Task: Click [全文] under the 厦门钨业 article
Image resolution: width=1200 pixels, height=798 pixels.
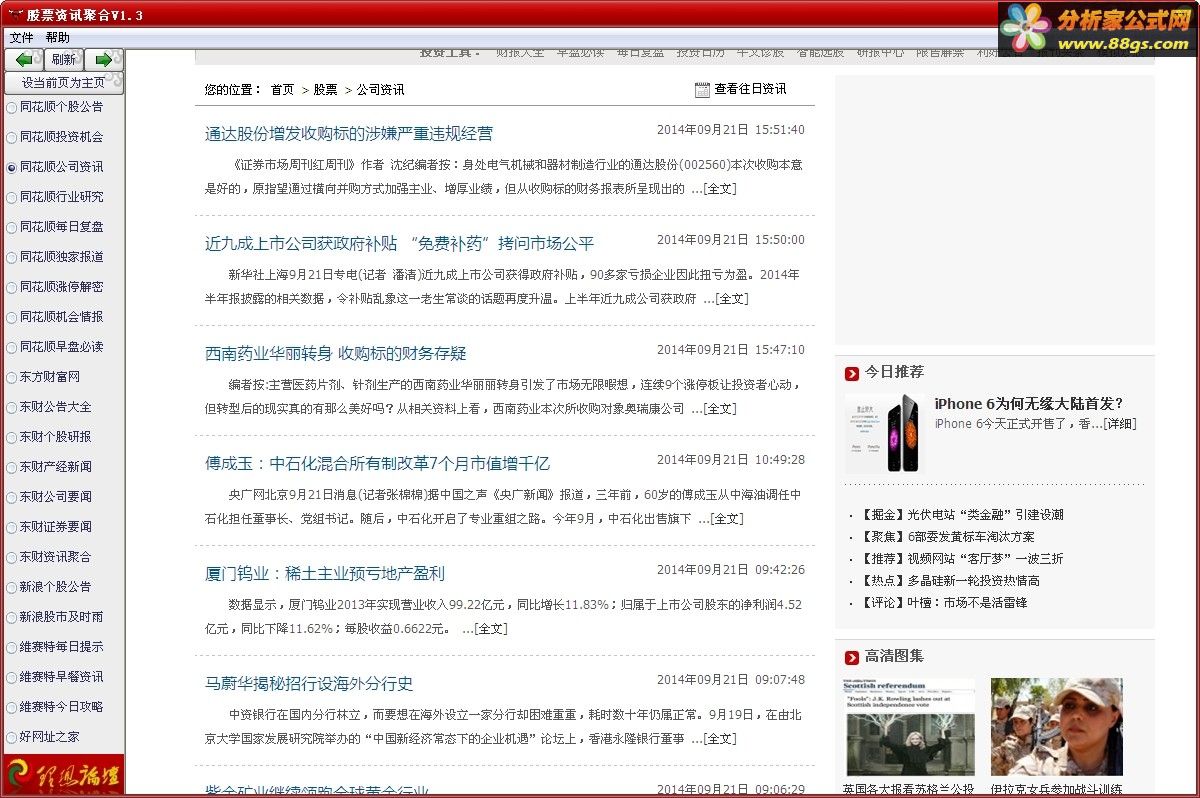Action: pyautogui.click(x=491, y=629)
